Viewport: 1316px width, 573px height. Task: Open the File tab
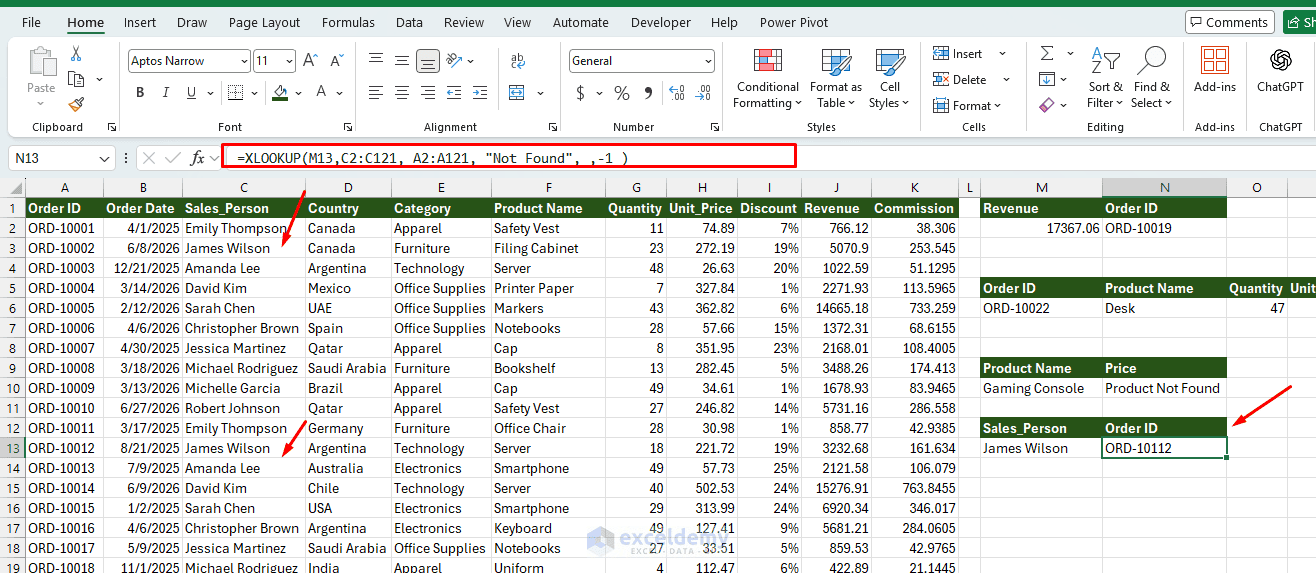point(31,22)
